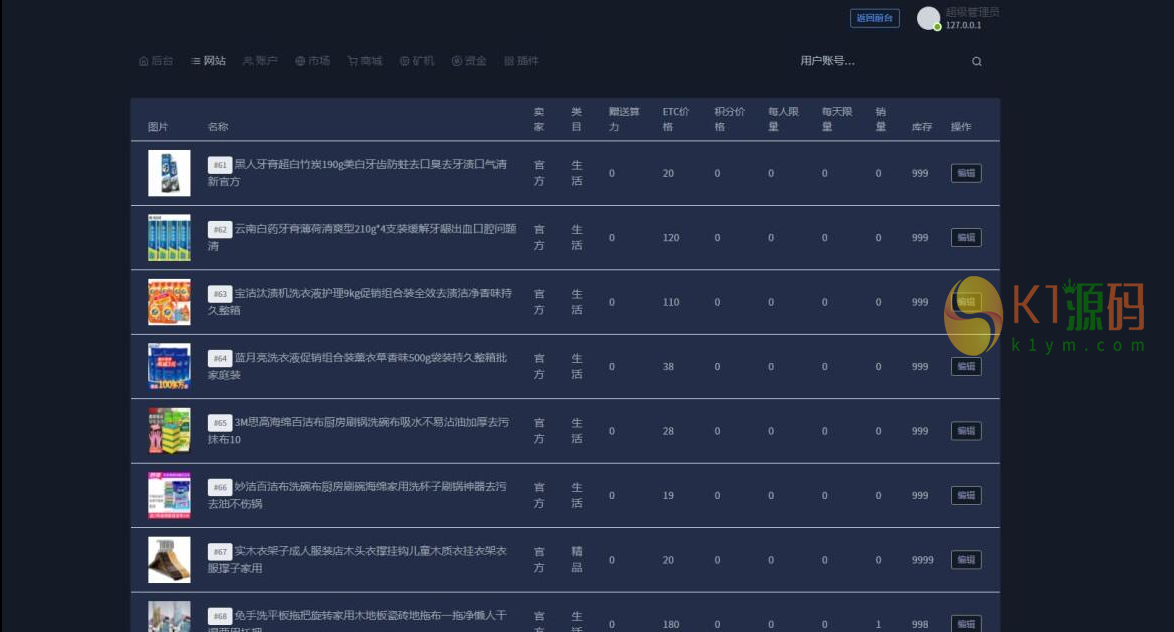Image resolution: width=1174 pixels, height=632 pixels.
Task: Click the 名称 column header
Action: pyautogui.click(x=218, y=127)
